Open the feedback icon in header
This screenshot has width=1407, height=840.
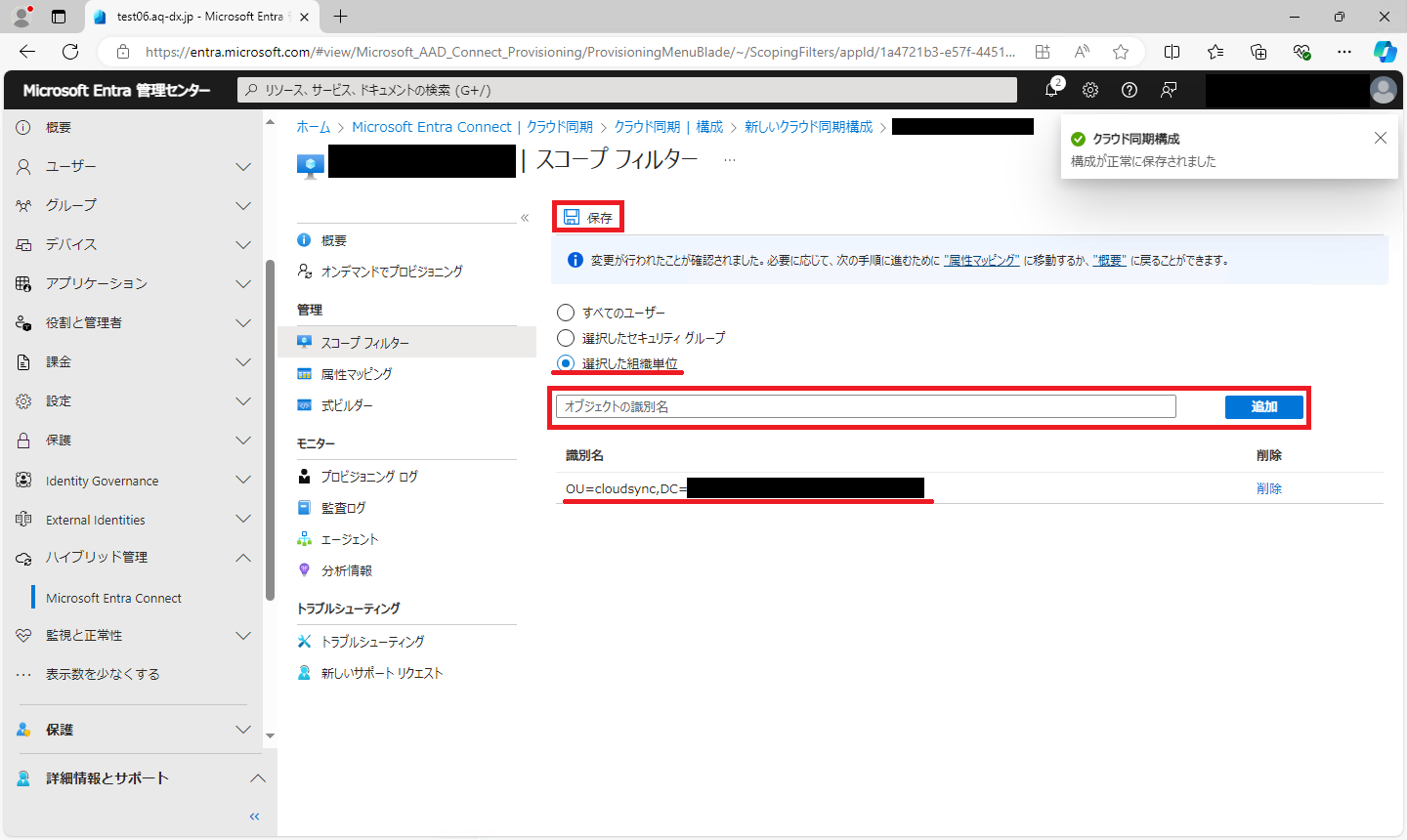[x=1169, y=90]
